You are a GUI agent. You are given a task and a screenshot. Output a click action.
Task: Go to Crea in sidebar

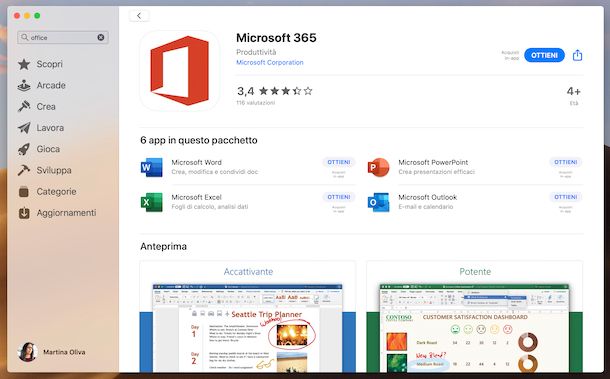pyautogui.click(x=46, y=107)
